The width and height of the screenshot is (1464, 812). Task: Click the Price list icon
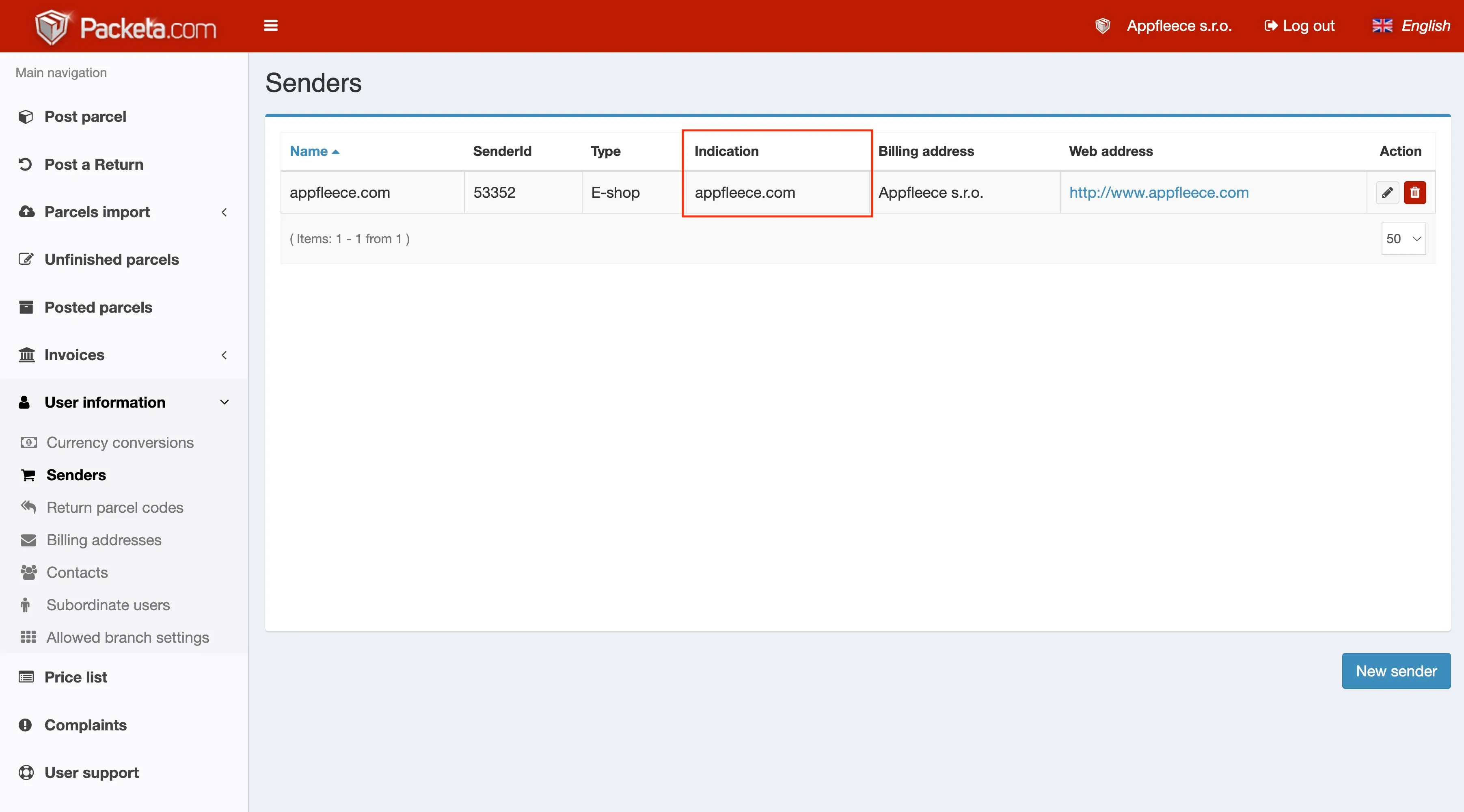(26, 677)
